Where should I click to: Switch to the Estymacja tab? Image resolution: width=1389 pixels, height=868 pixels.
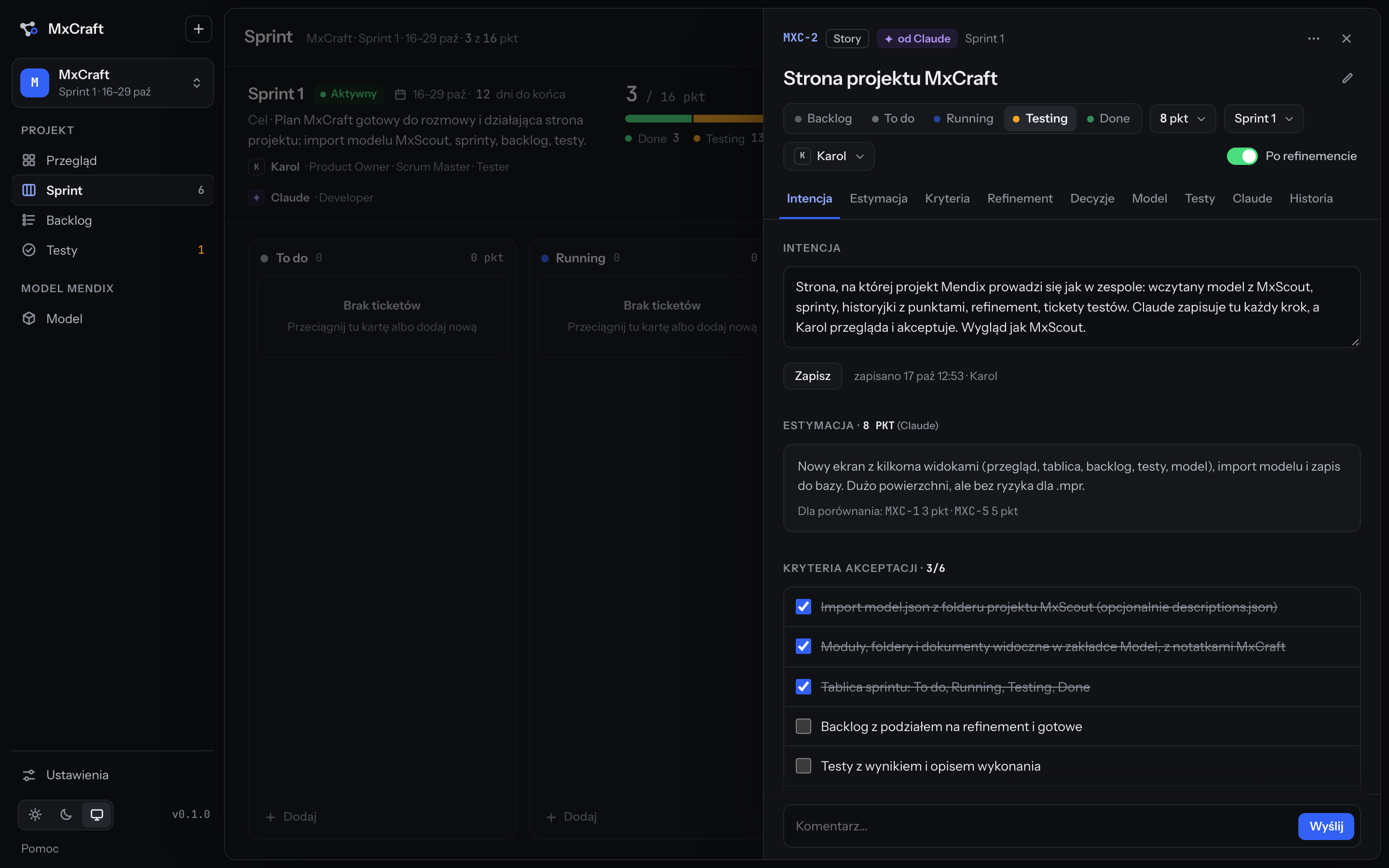point(878,199)
